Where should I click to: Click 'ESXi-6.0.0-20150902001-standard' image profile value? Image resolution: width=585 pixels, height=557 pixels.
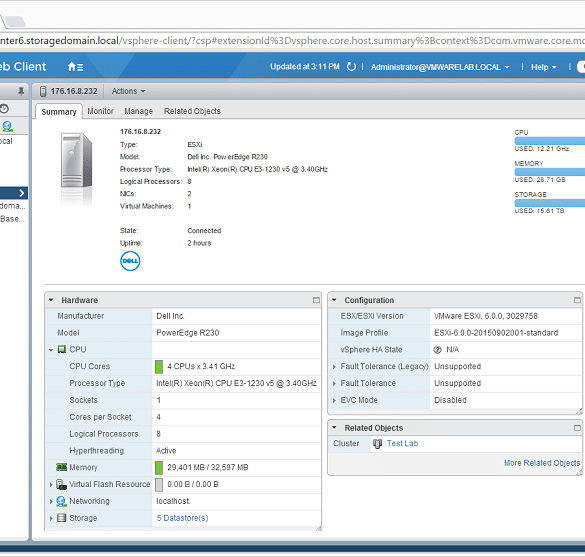(496, 333)
